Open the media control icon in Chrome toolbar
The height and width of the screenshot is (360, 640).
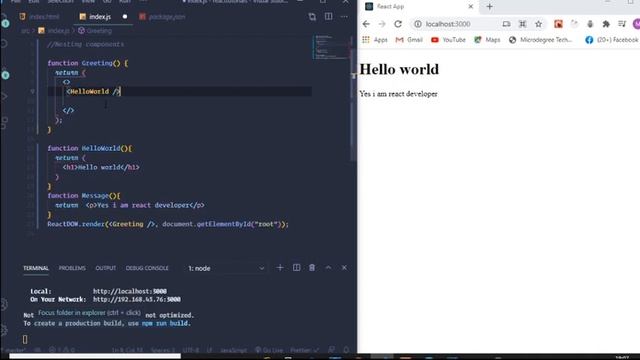click(622, 24)
